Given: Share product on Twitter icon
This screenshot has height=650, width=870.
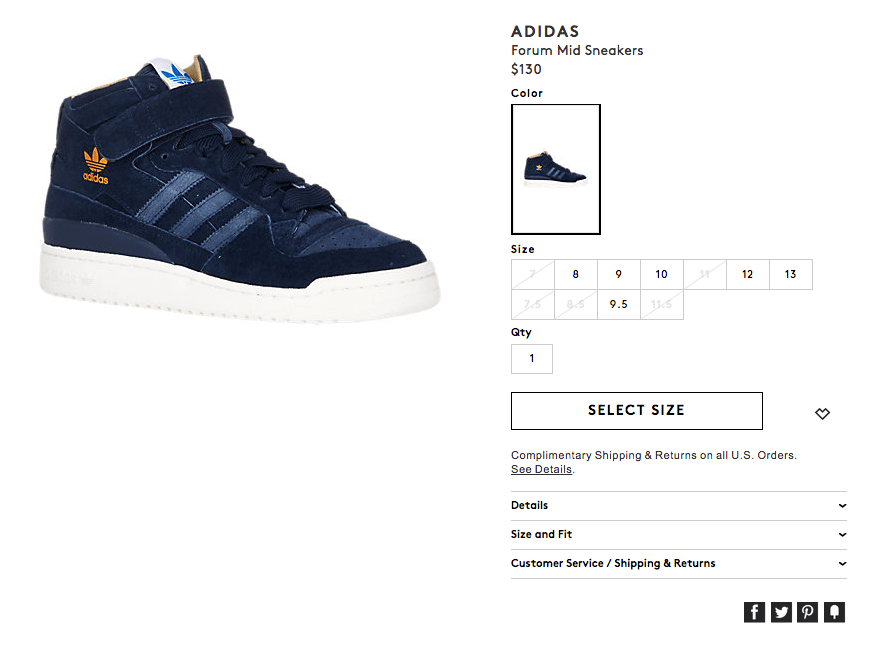Looking at the screenshot, I should pyautogui.click(x=781, y=612).
